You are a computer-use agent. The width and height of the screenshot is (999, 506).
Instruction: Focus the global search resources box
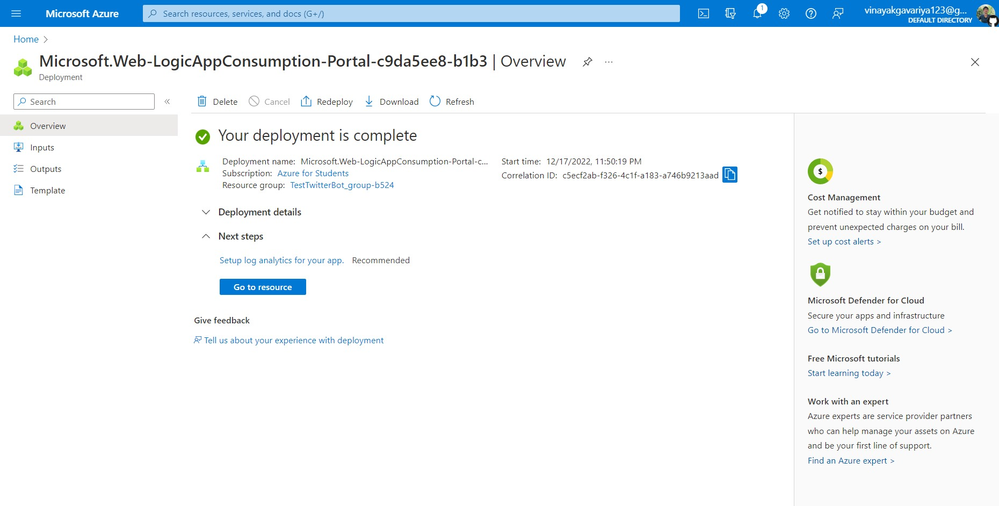pos(411,13)
